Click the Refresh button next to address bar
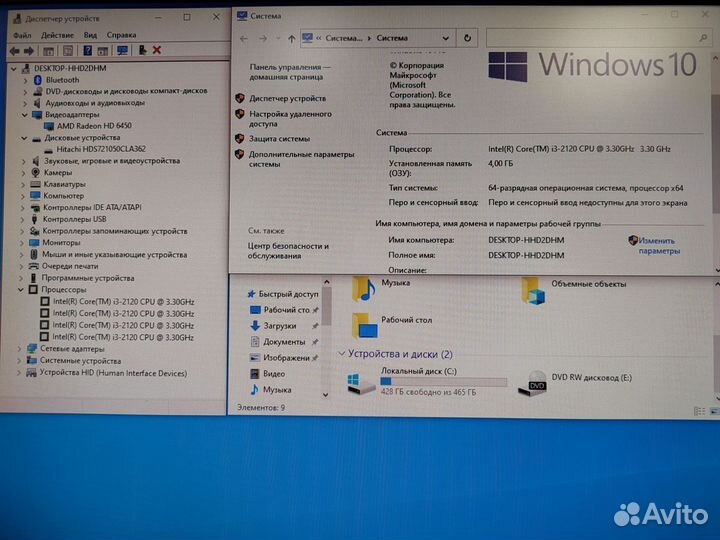 click(x=467, y=38)
